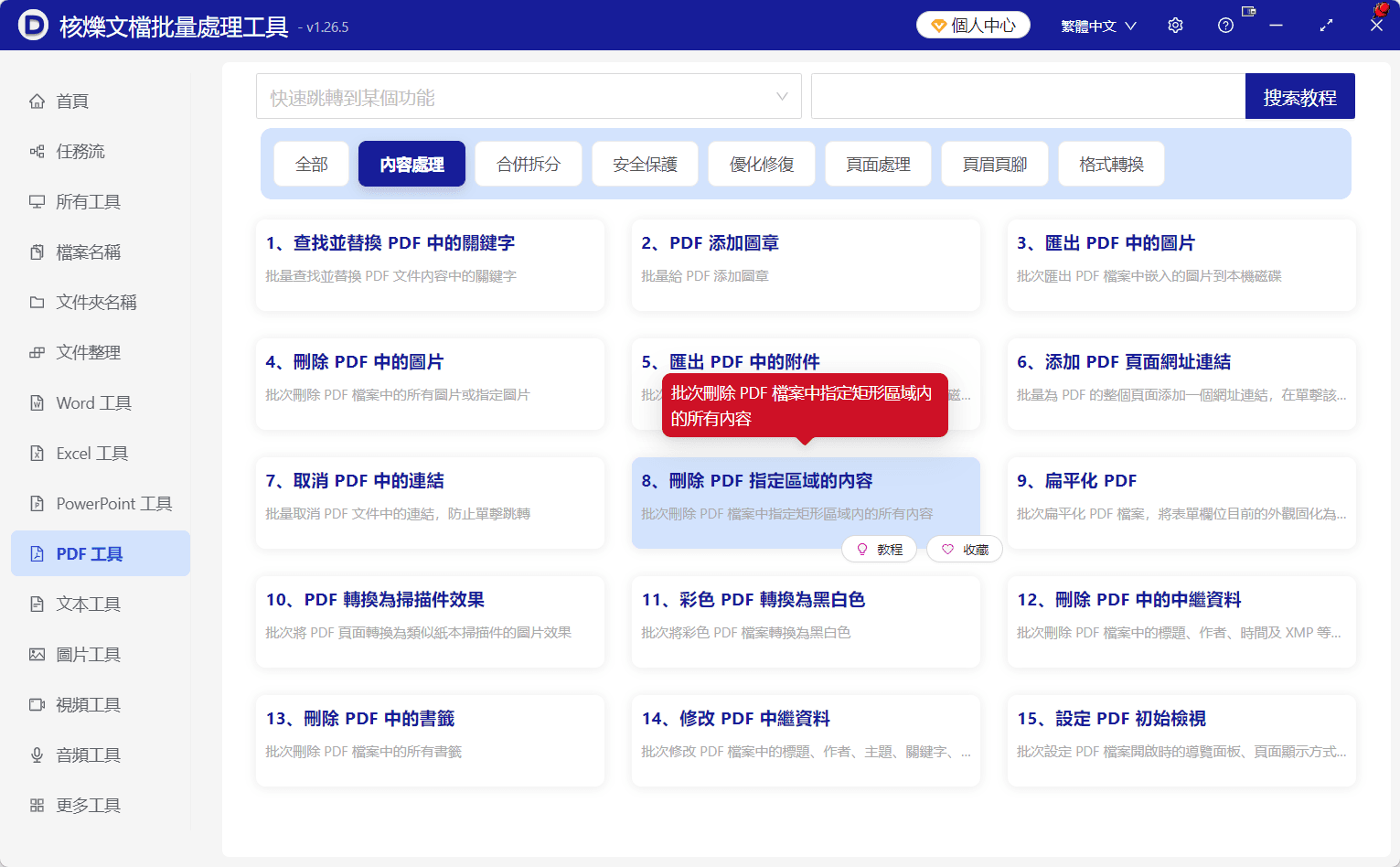This screenshot has width=1400, height=867.
Task: Click the 文本工具 text file icon
Action: point(37,604)
